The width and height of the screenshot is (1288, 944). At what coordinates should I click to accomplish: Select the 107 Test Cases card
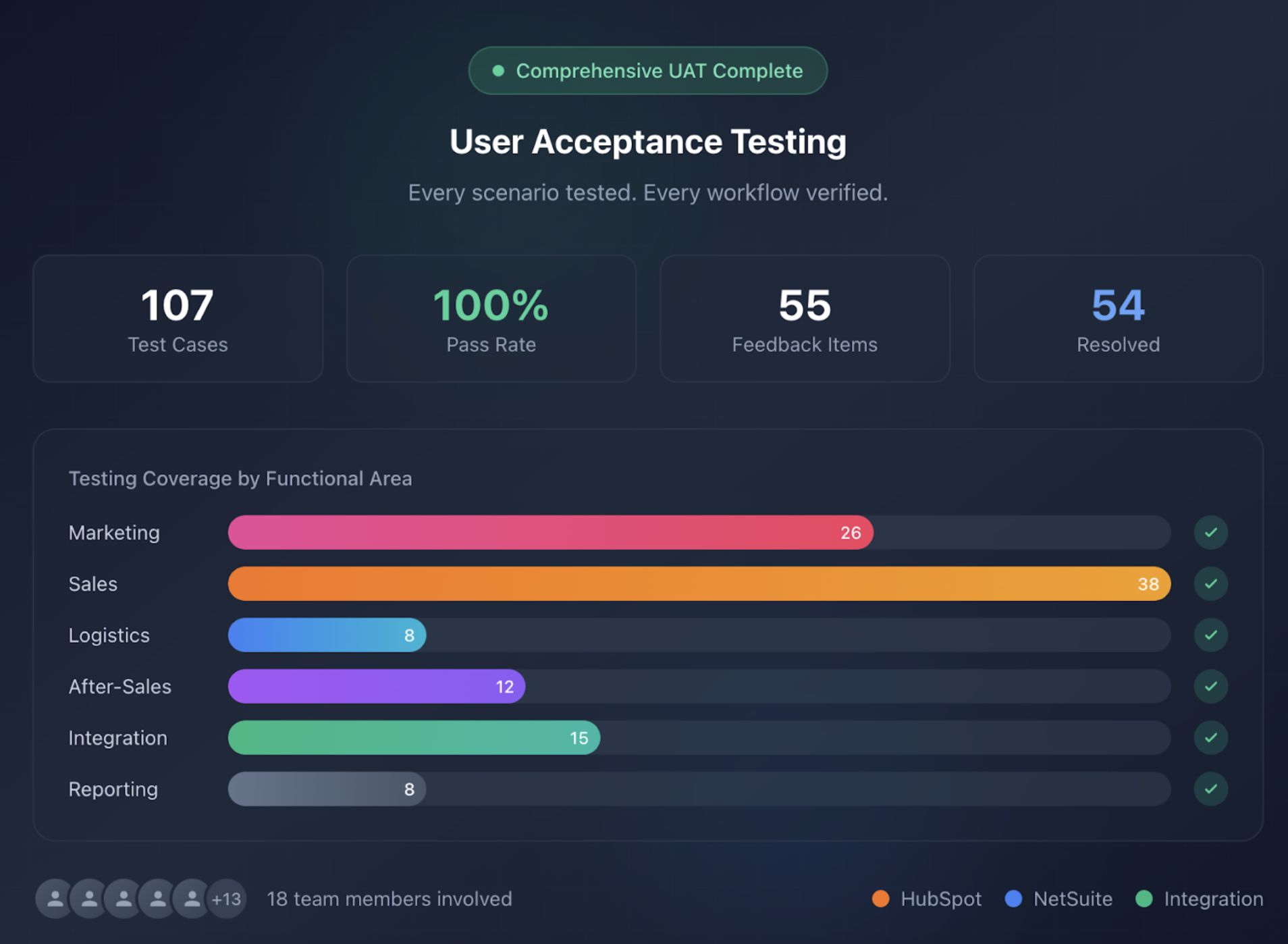coord(178,318)
